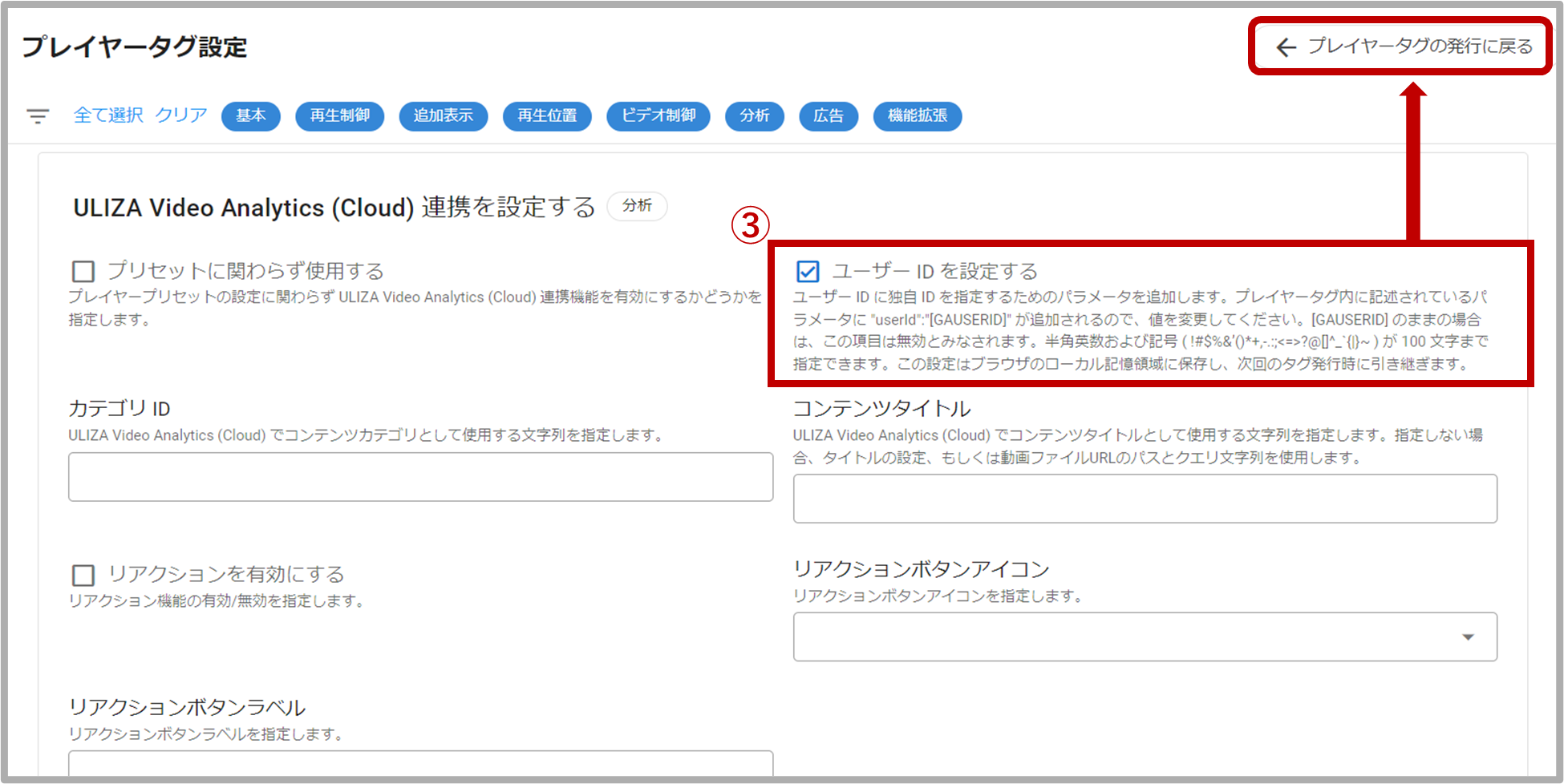Open リアクションボタンアイコン dropdown
This screenshot has height=784, width=1564.
(x=1145, y=637)
